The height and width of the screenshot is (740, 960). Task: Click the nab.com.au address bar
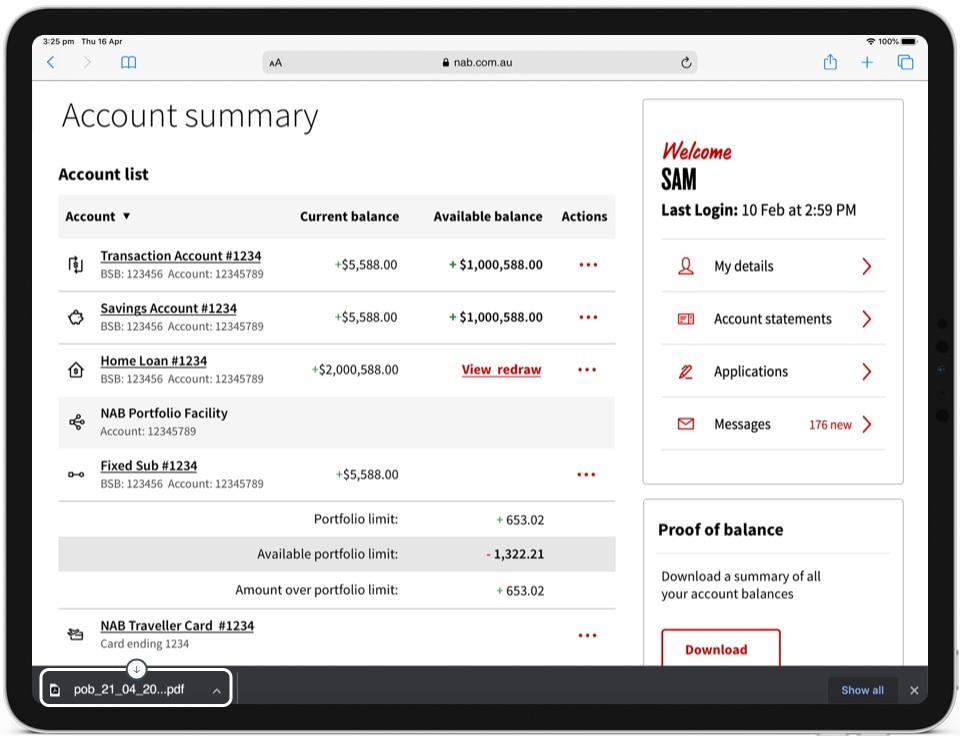point(479,62)
